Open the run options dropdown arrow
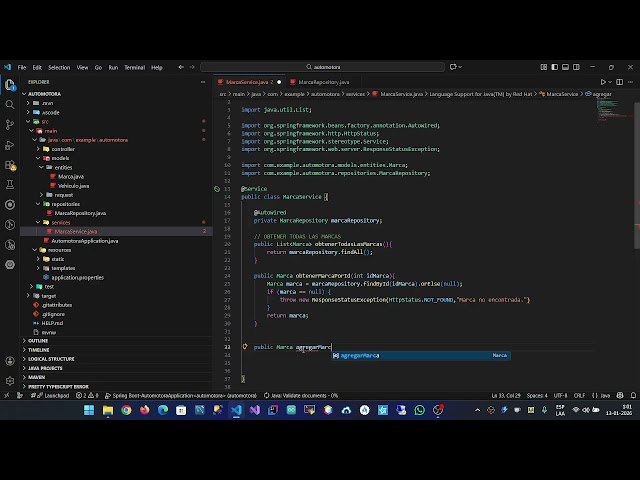Image resolution: width=640 pixels, height=480 pixels. [610, 82]
